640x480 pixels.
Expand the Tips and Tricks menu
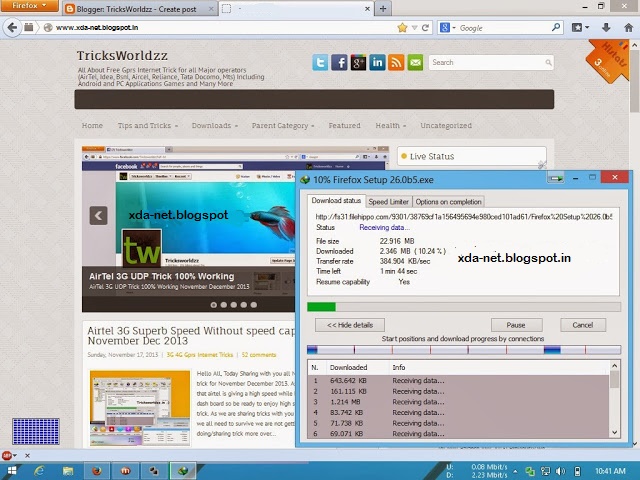click(x=148, y=126)
